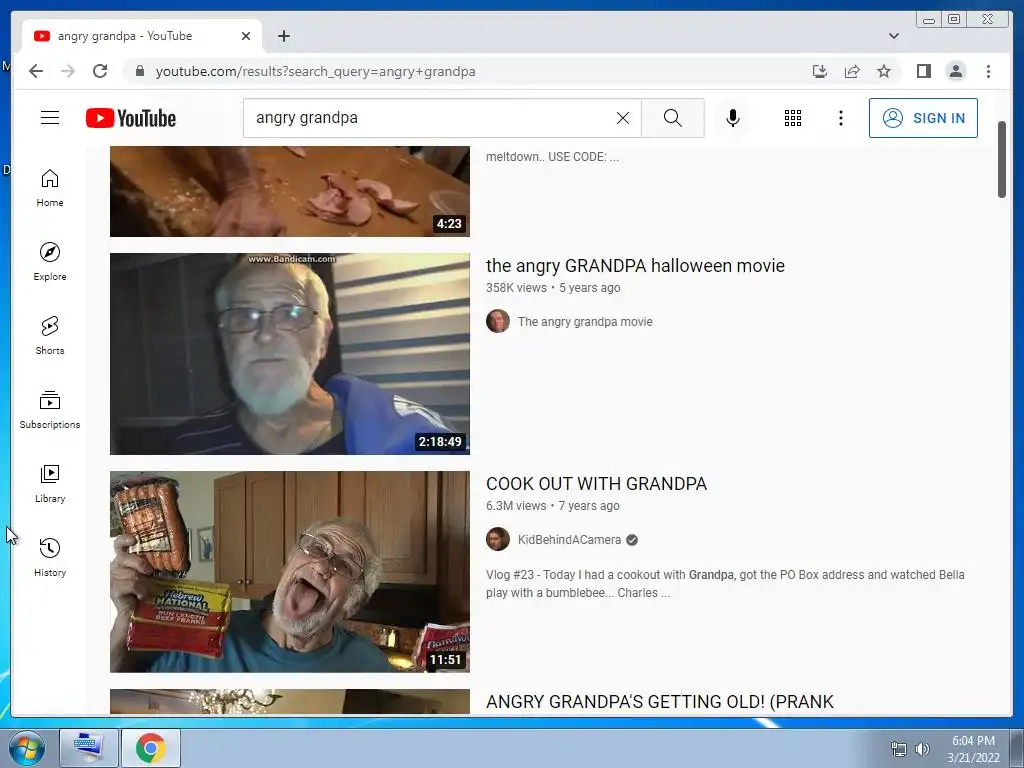The width and height of the screenshot is (1024, 768).
Task: Open Chrome three-dot menu
Action: coord(988,71)
